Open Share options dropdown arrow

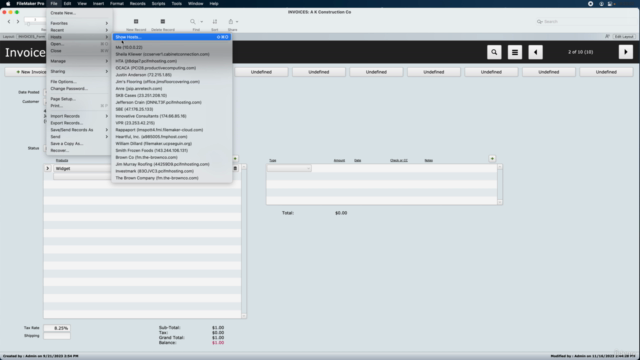[x=237, y=22]
